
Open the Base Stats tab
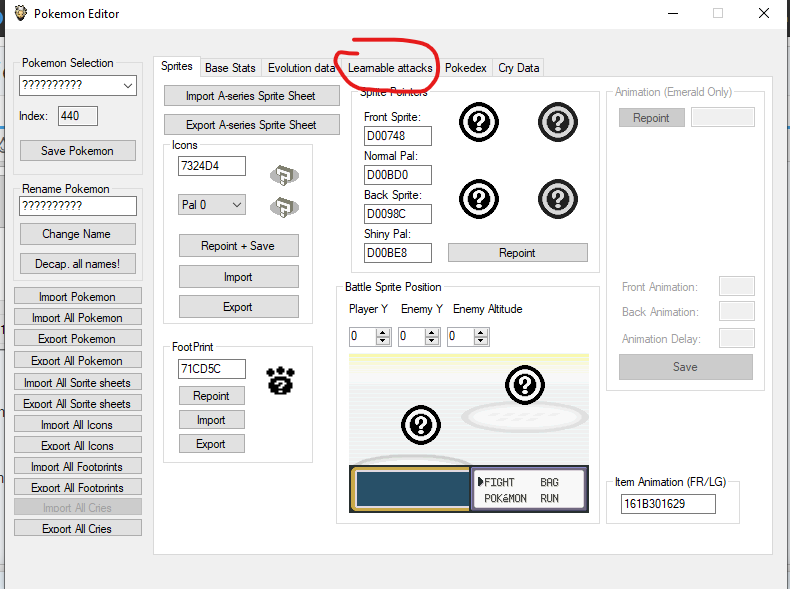[230, 68]
